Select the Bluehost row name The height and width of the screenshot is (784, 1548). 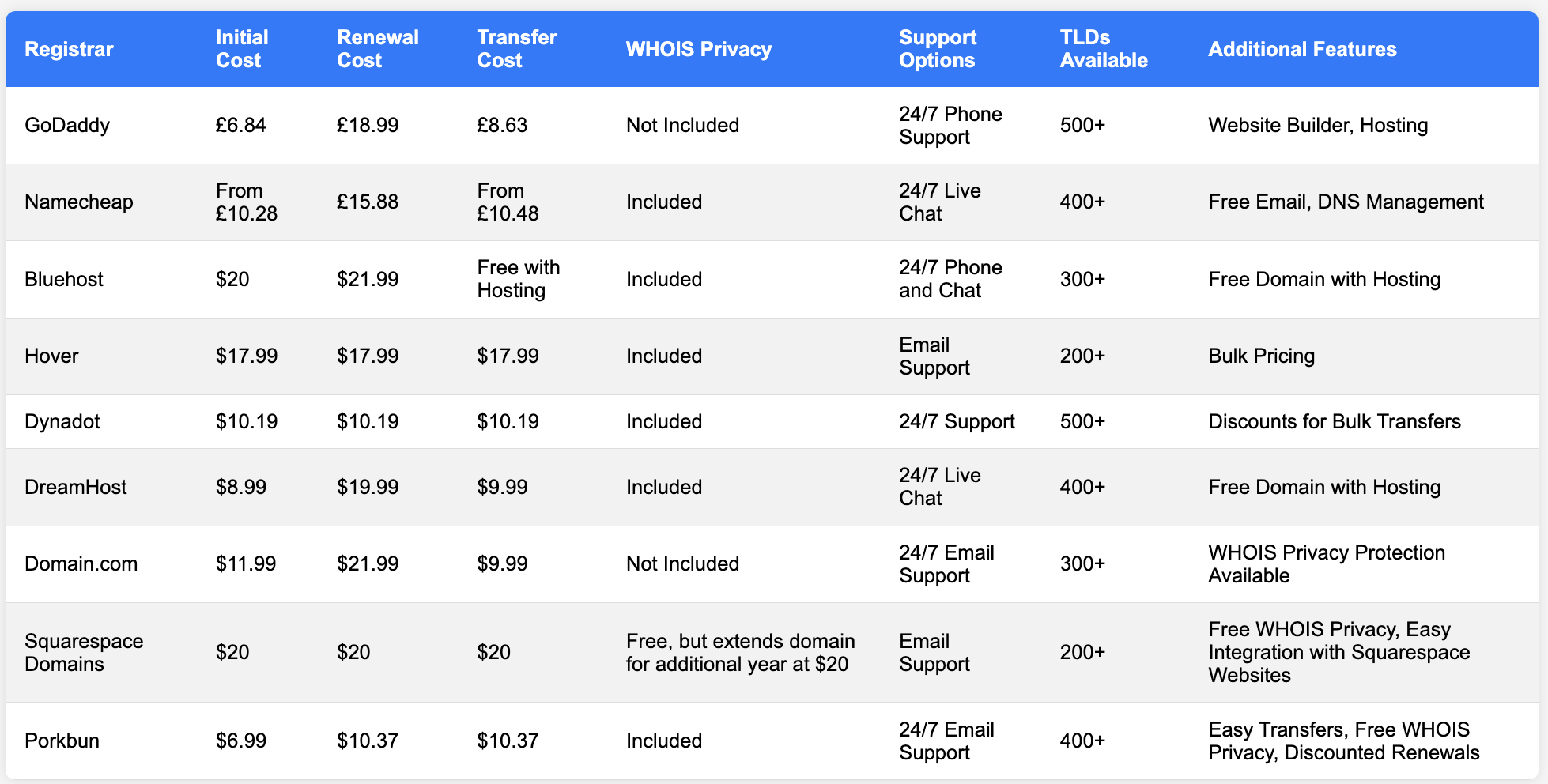64,279
